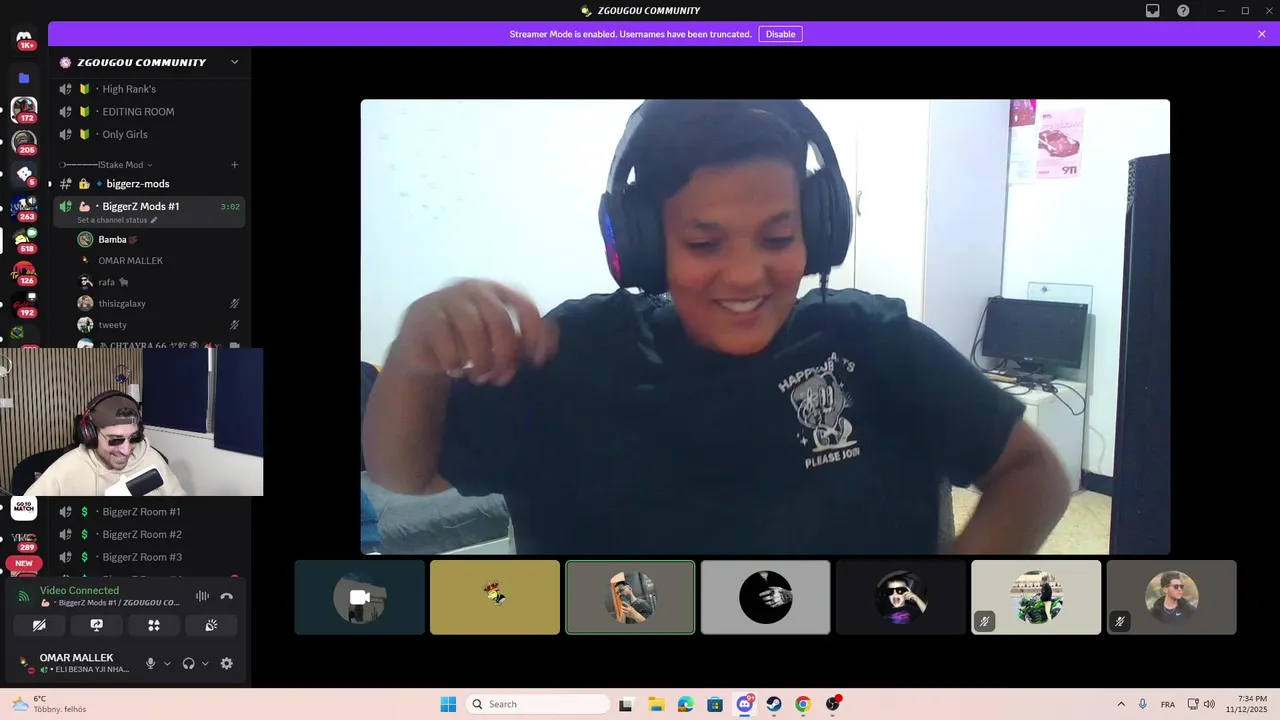Open Windows Start menu
This screenshot has height=720, width=1280.
pos(448,704)
